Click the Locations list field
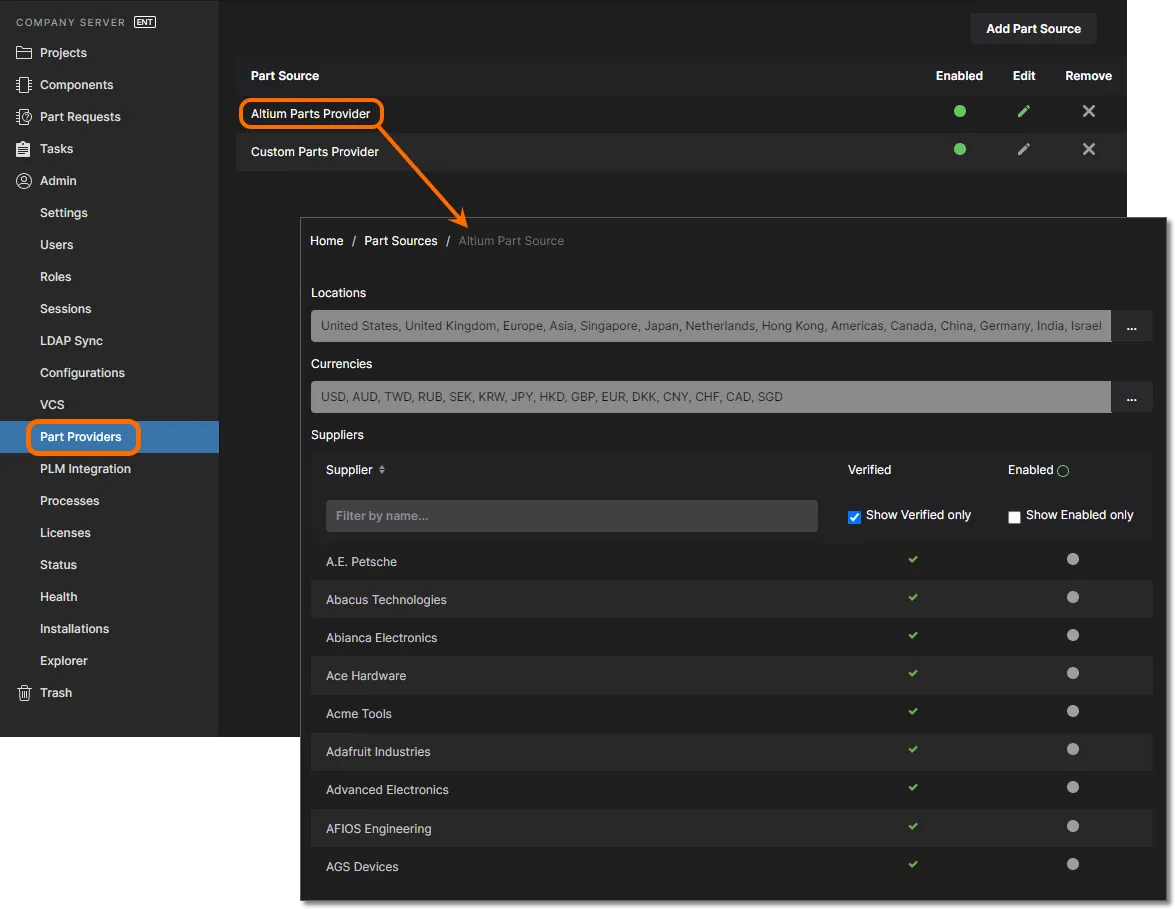This screenshot has width=1175, height=909. point(710,326)
